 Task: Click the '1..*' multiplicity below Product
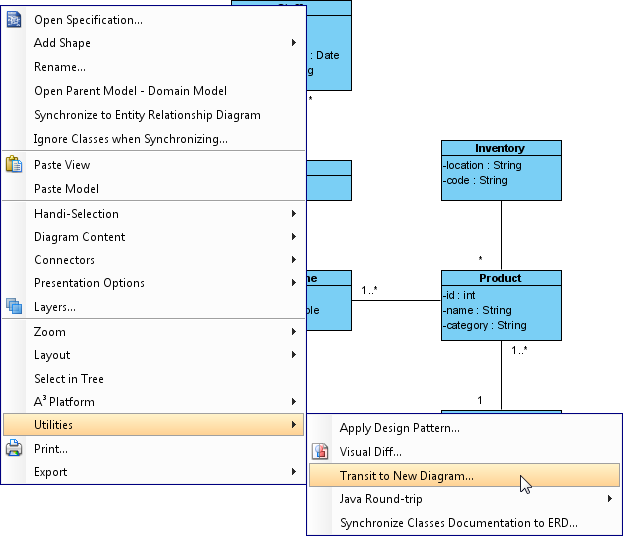519,350
